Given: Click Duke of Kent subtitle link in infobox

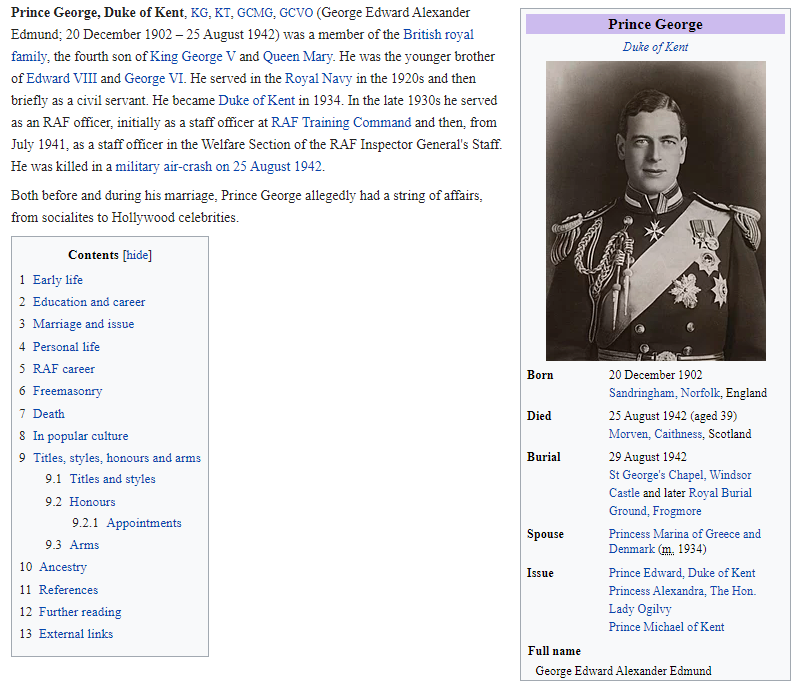Looking at the screenshot, I should pyautogui.click(x=655, y=47).
